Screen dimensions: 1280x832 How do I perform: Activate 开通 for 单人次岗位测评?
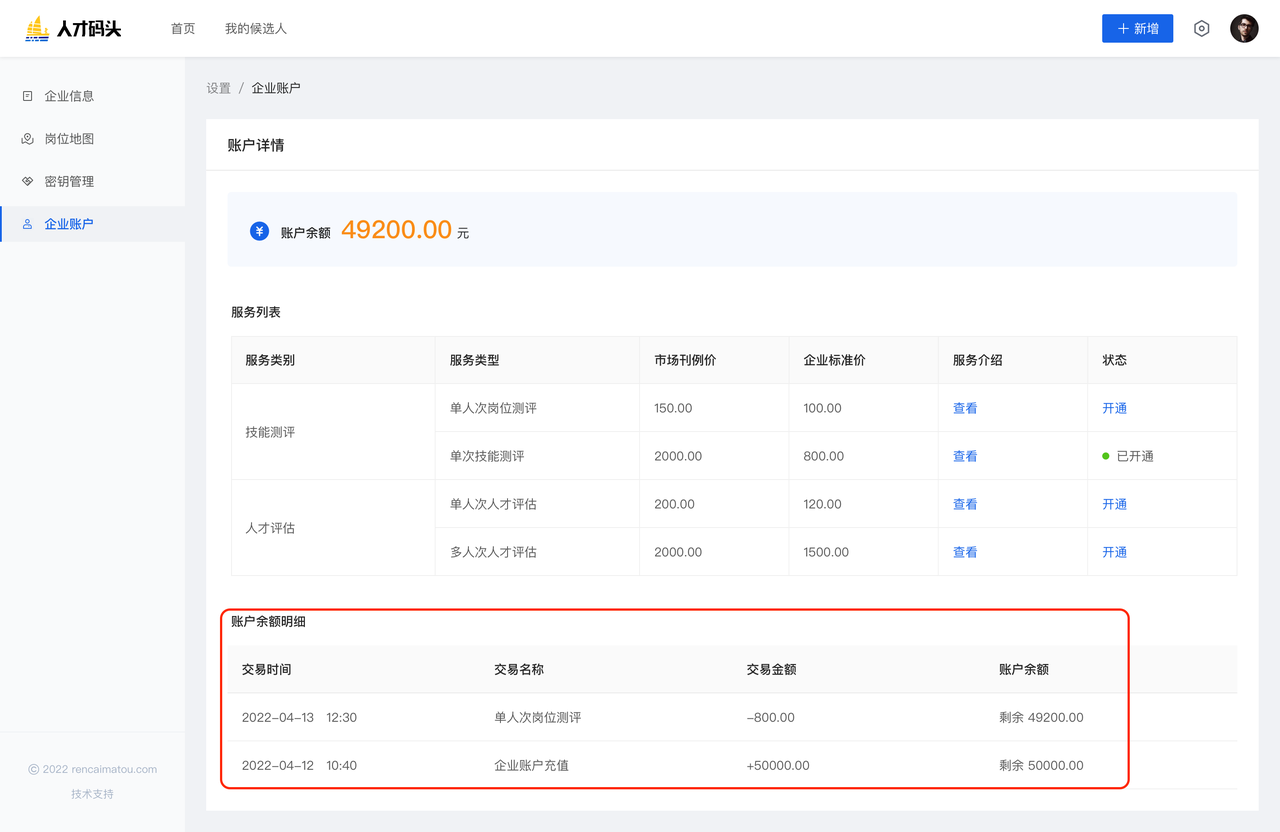coord(1114,408)
